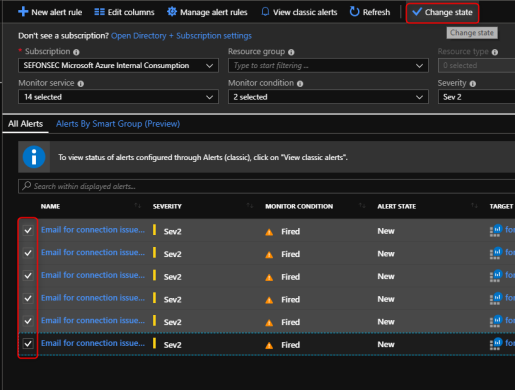Open the last Email for connection issue alert link
Image resolution: width=515 pixels, height=390 pixels.
[93, 343]
